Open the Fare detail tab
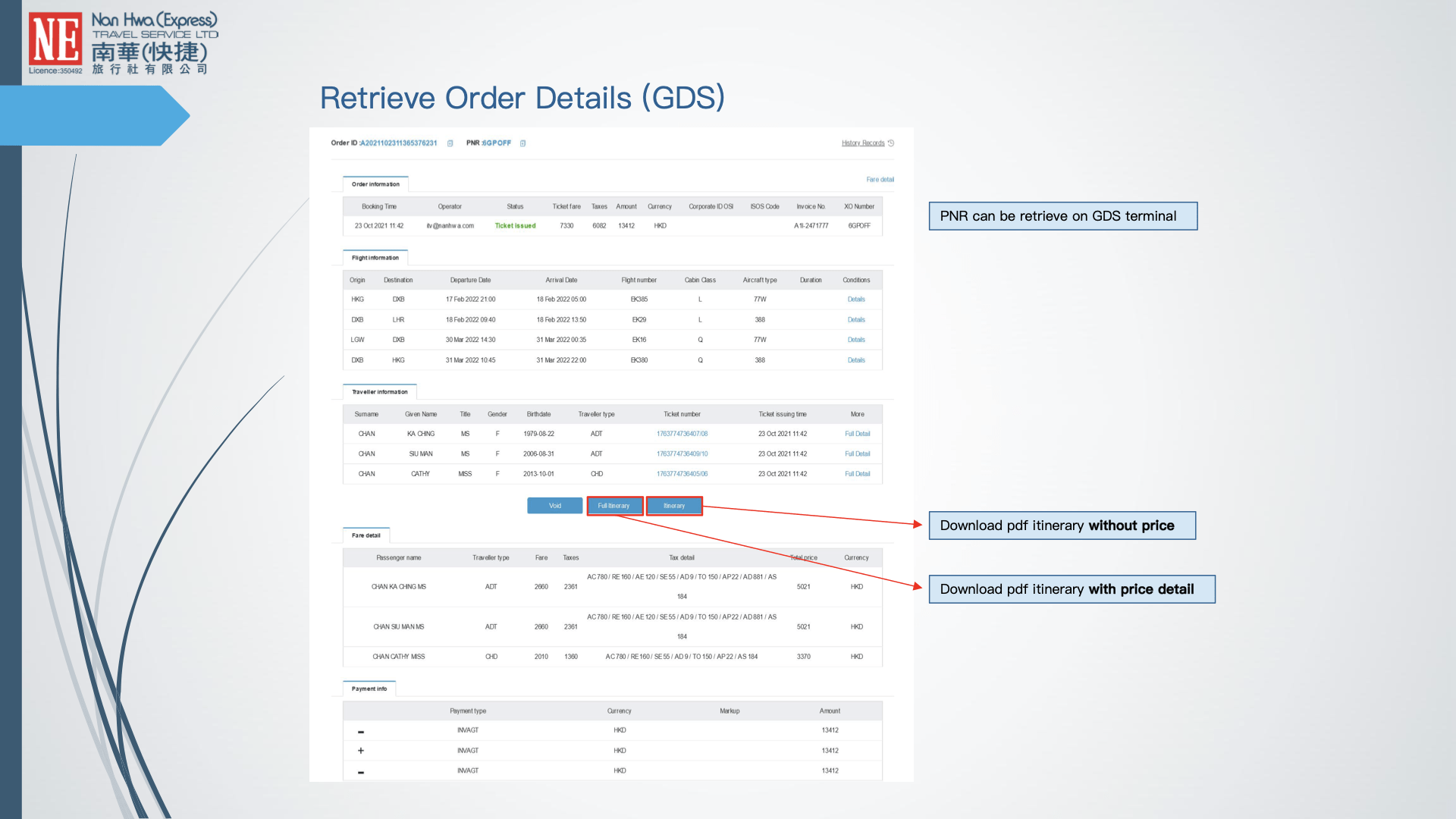The image size is (1456, 819). point(366,535)
